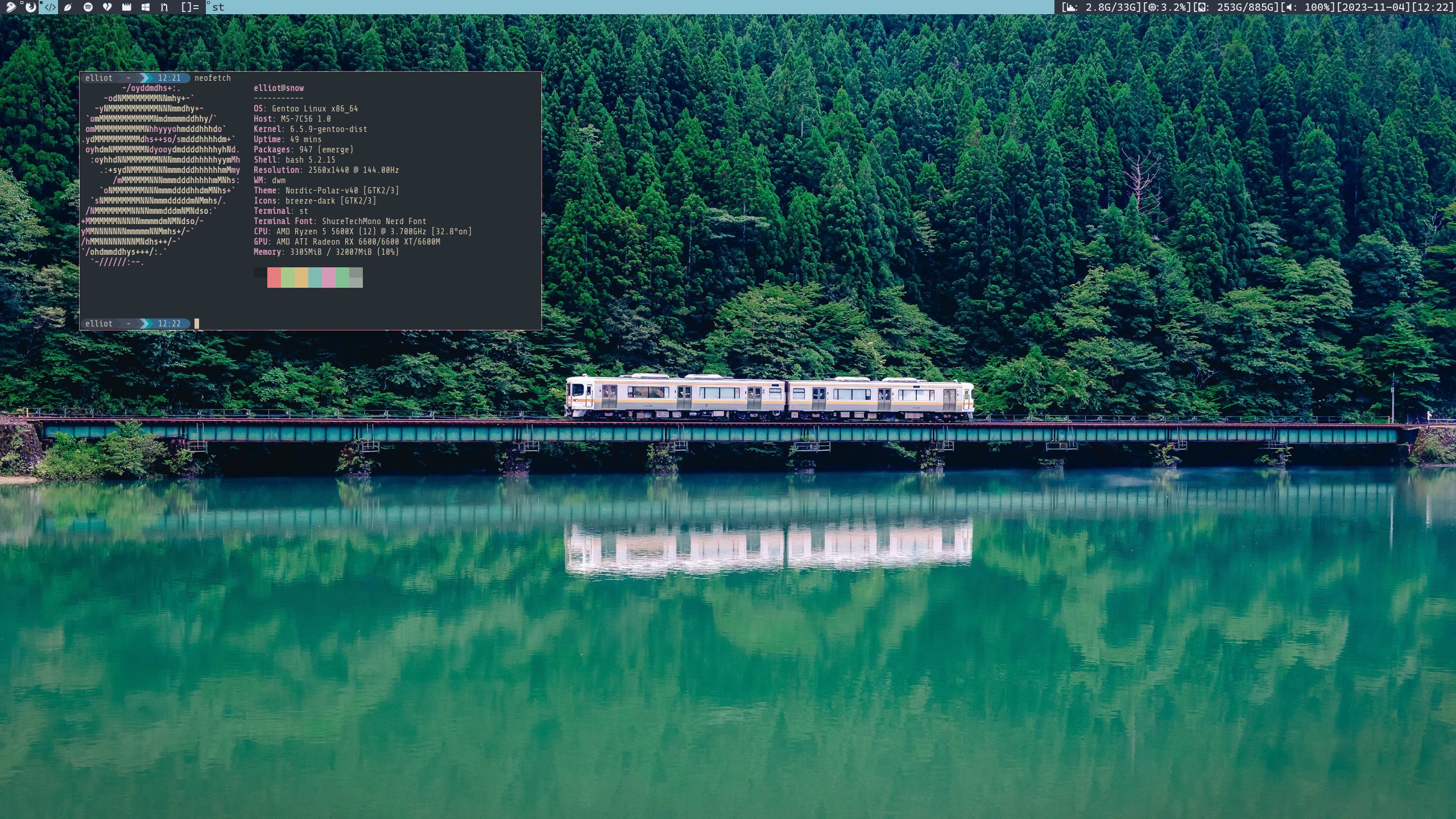The width and height of the screenshot is (1456, 819).
Task: Click the Host: MS-7C56 1.0 line
Action: tap(292, 119)
